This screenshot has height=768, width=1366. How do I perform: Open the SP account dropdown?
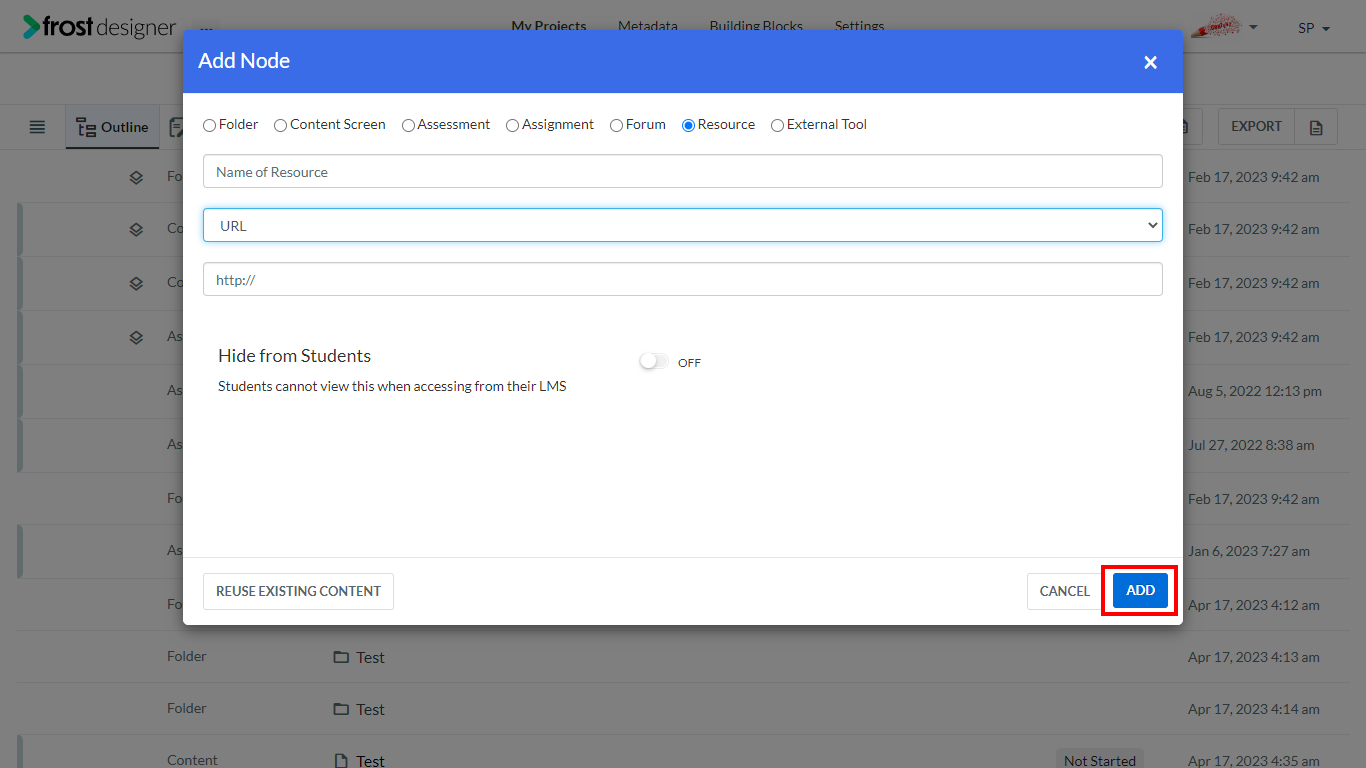coord(1314,28)
